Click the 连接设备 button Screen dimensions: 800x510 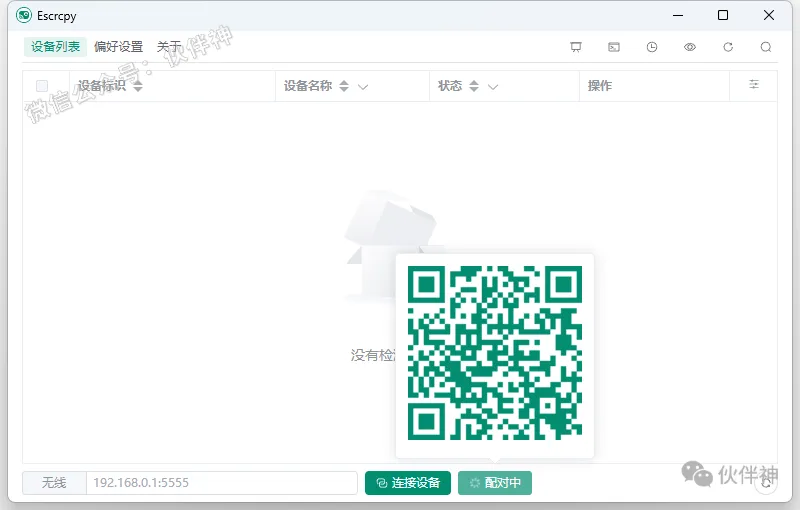tap(408, 482)
